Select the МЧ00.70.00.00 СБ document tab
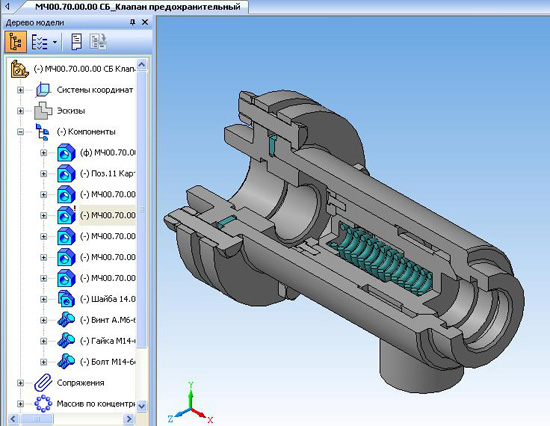This screenshot has height=426, width=550. click(138, 7)
